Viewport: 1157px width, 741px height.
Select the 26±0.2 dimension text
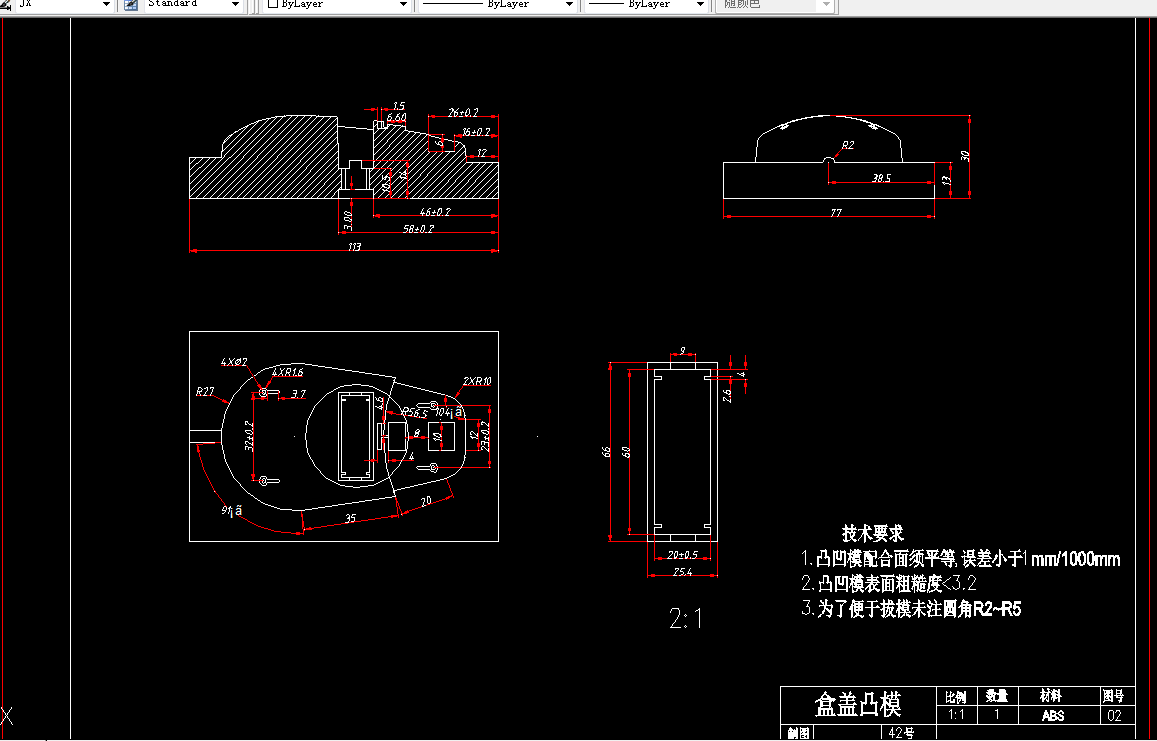[x=463, y=113]
